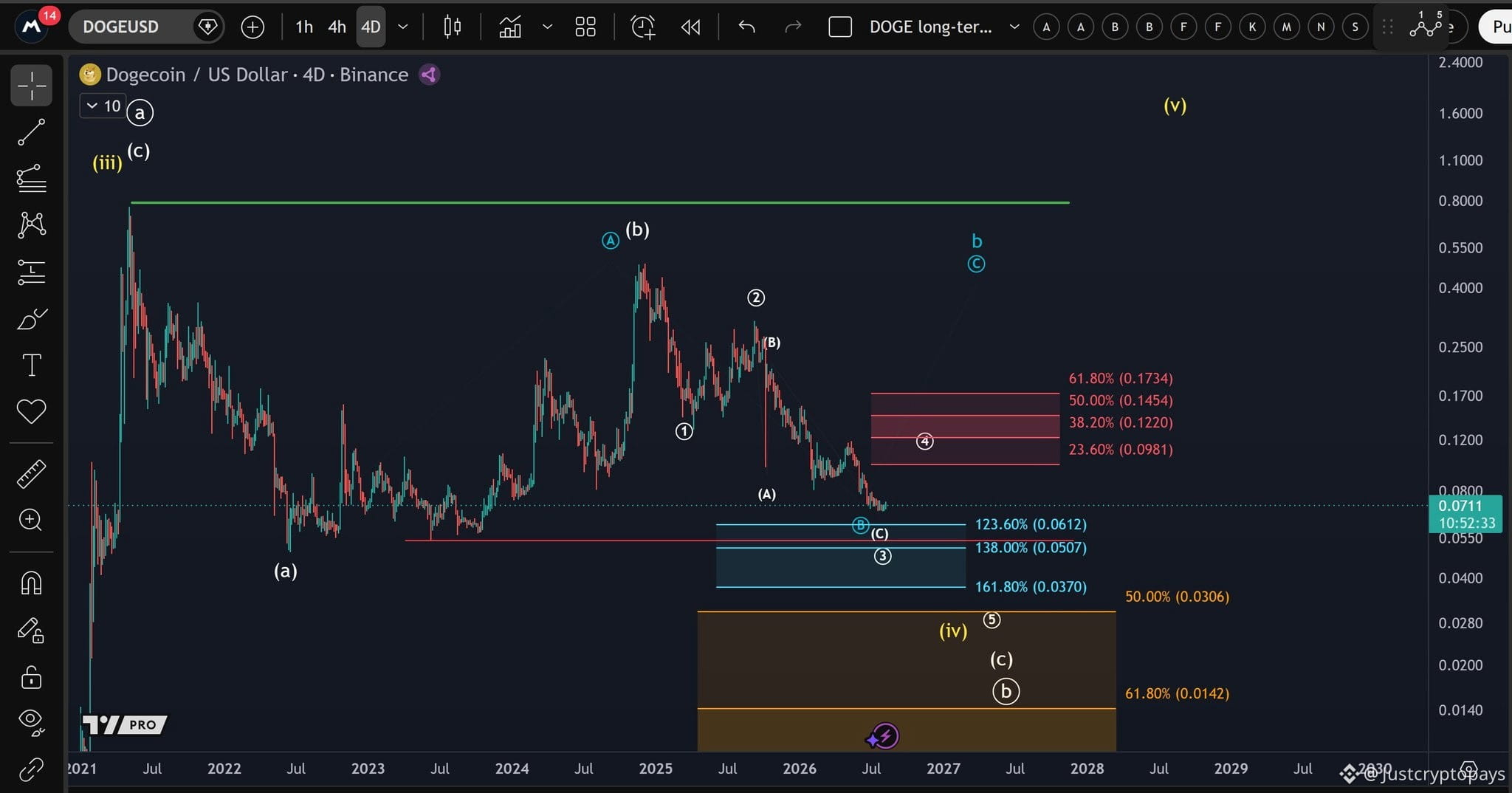Open the chart patterns tool
This screenshot has width=1512, height=793.
click(x=31, y=224)
